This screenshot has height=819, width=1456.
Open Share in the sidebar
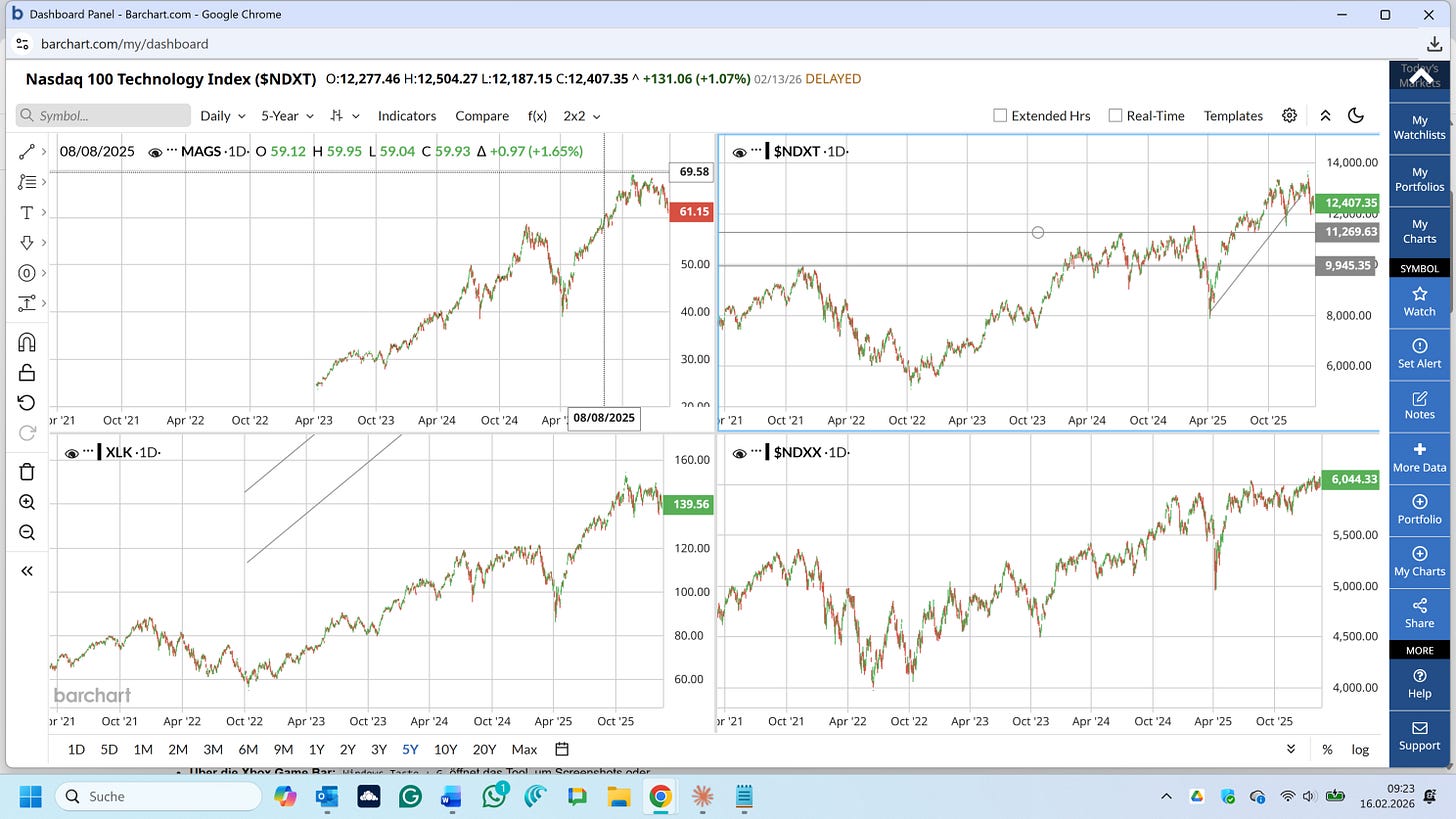[x=1419, y=613]
